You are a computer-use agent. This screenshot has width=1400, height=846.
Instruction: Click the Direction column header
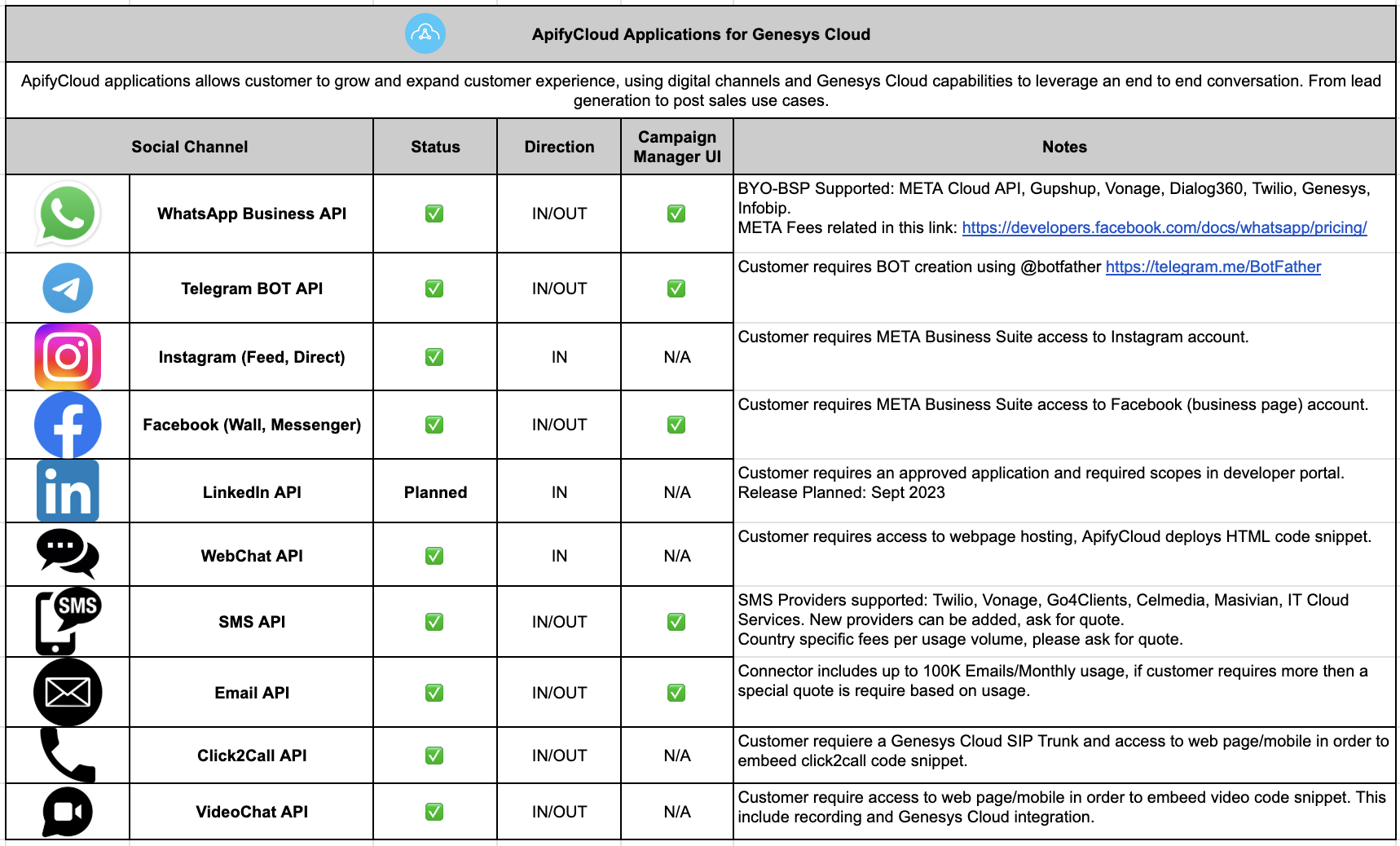pyautogui.click(x=559, y=147)
